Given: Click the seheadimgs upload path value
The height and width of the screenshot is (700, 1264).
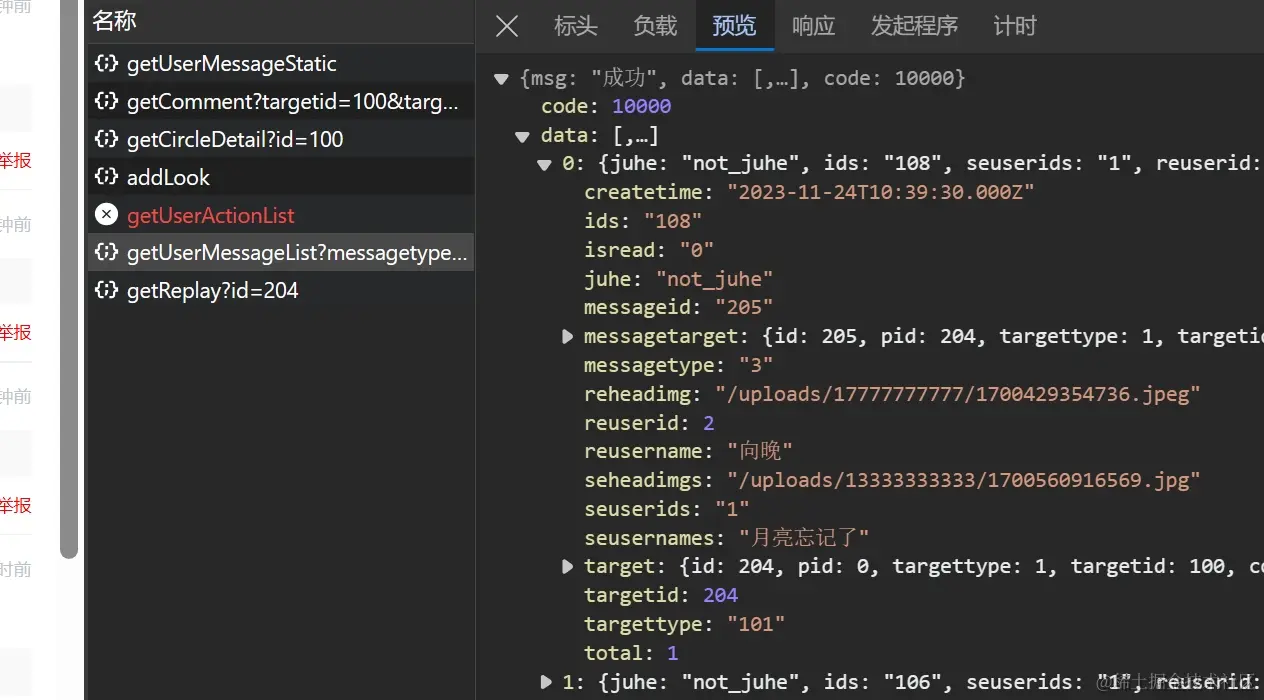Looking at the screenshot, I should click(964, 480).
